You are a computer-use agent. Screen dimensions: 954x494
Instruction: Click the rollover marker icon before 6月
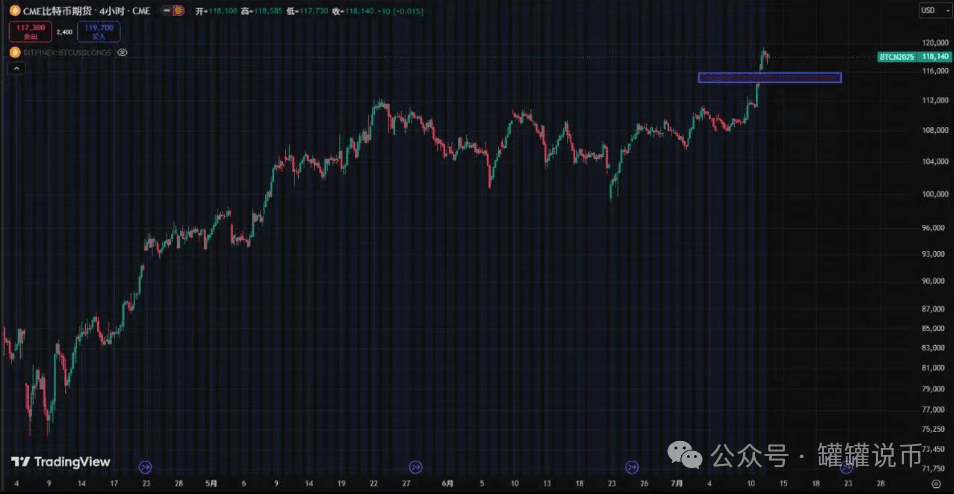pos(416,467)
